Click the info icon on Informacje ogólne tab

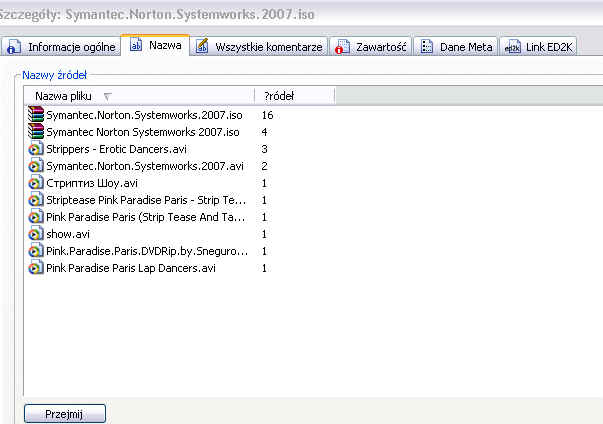tap(14, 47)
